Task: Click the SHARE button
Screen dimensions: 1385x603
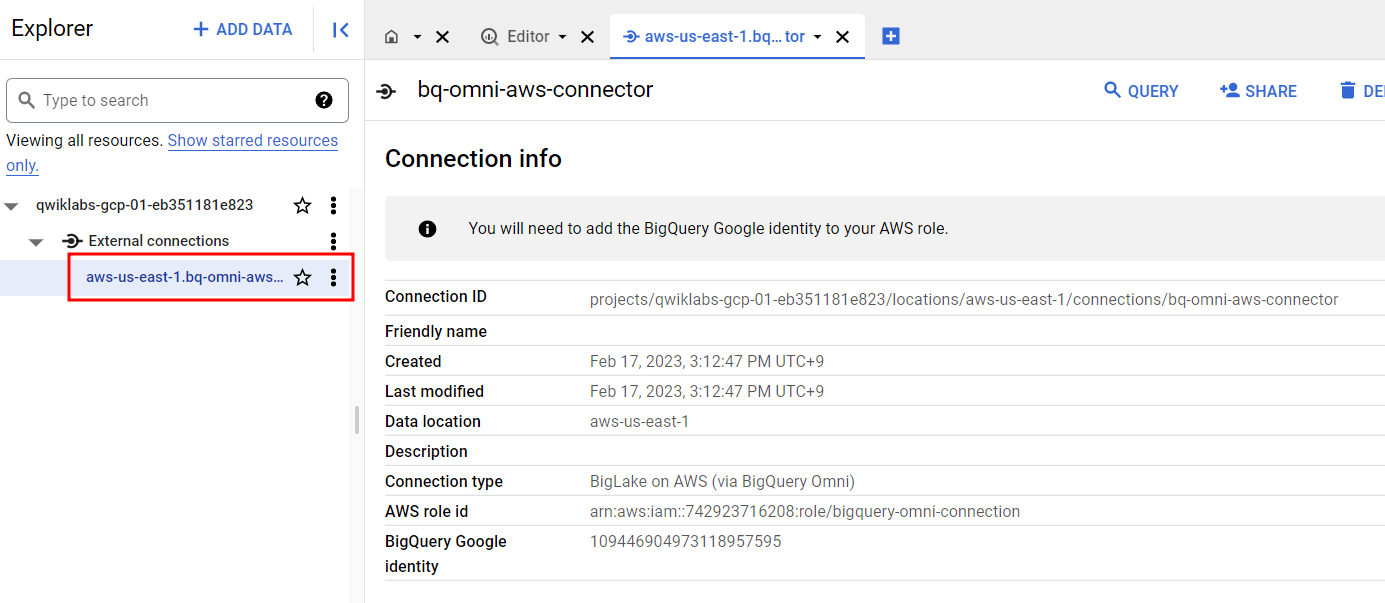Action: pos(1258,91)
